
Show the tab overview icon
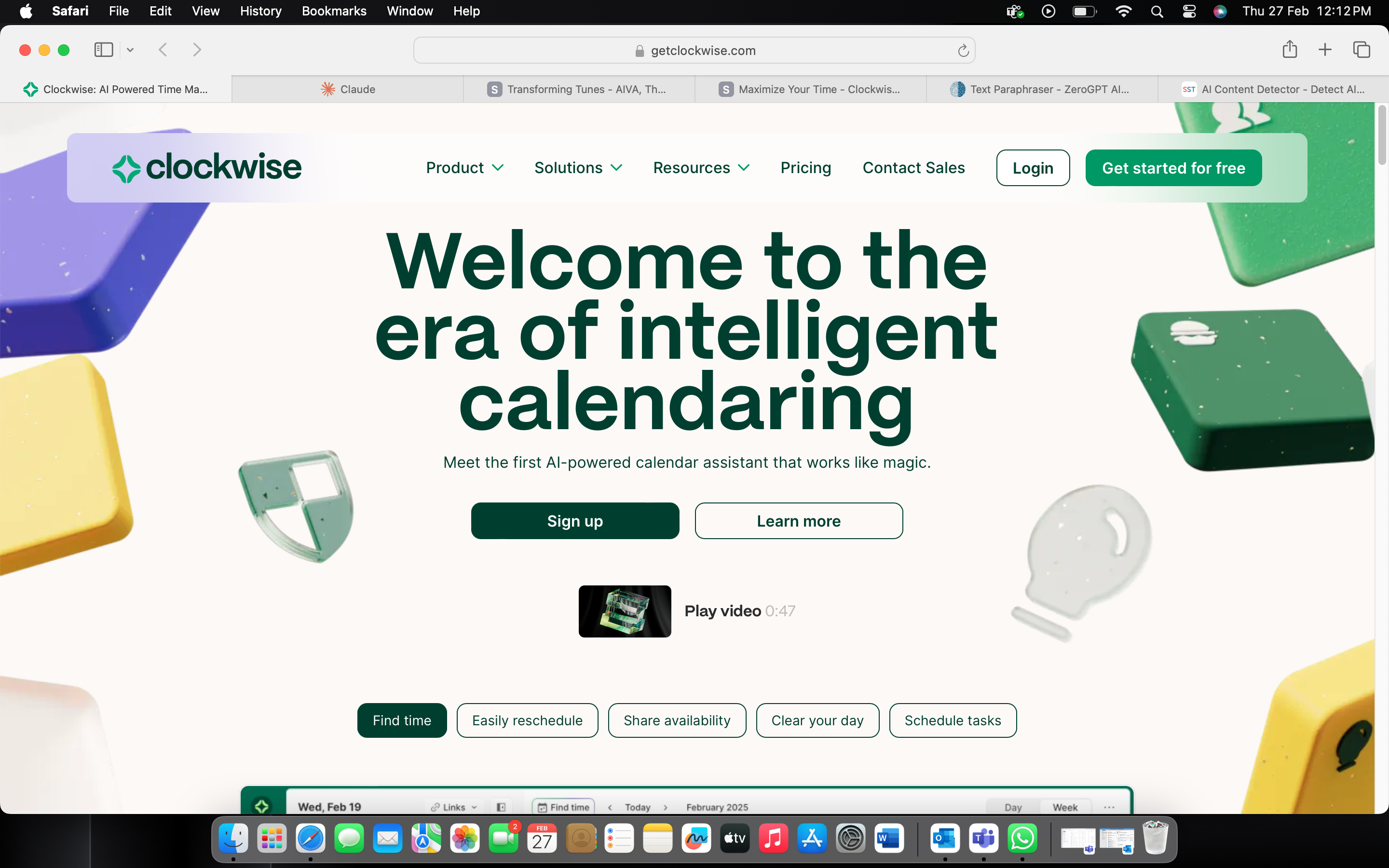(x=1362, y=50)
